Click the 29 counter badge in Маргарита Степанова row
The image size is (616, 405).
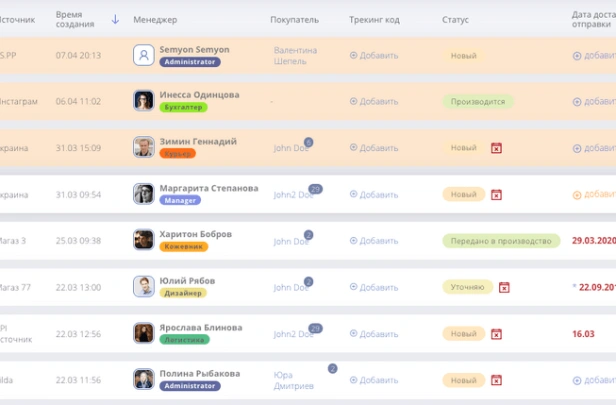point(315,188)
